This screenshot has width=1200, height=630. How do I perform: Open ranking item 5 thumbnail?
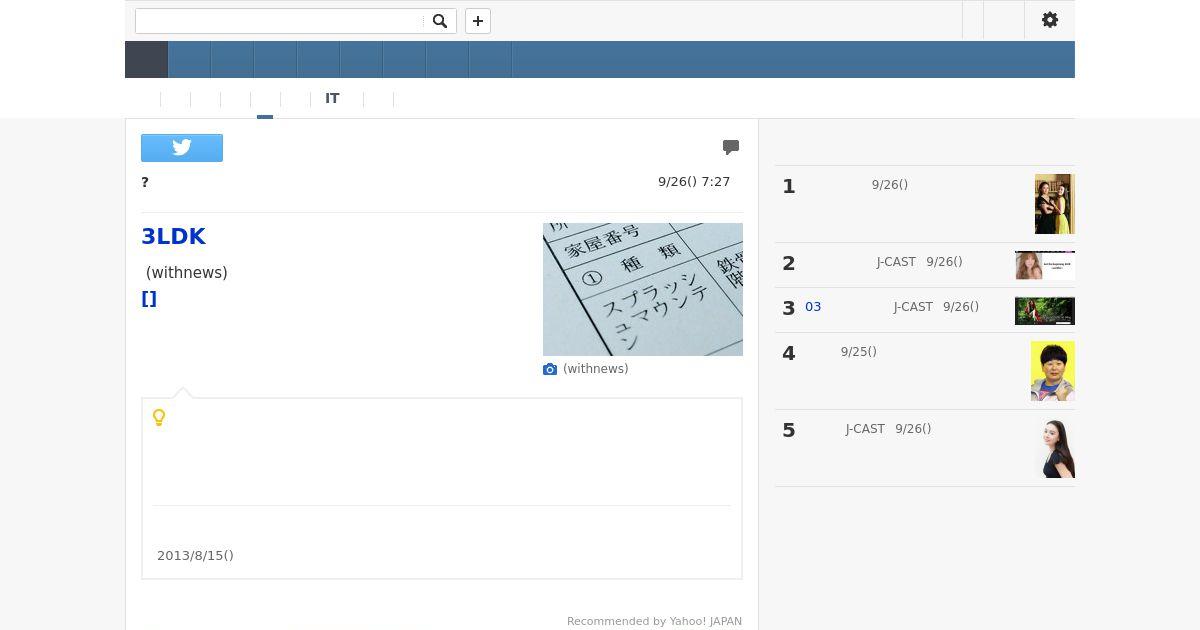1055,448
